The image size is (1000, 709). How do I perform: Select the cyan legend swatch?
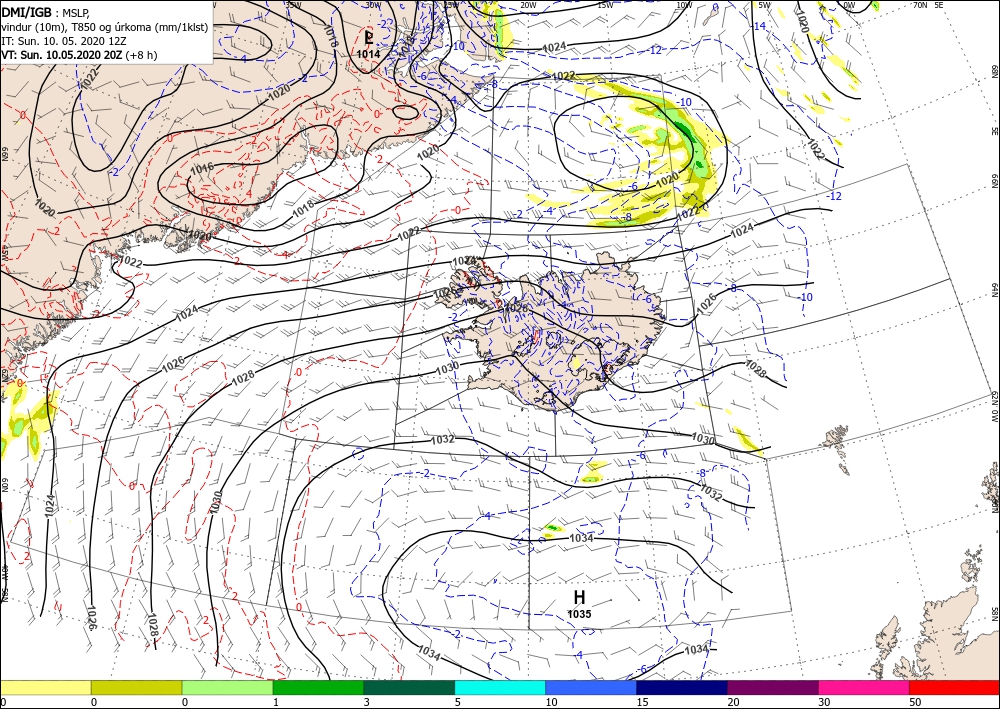[x=500, y=687]
